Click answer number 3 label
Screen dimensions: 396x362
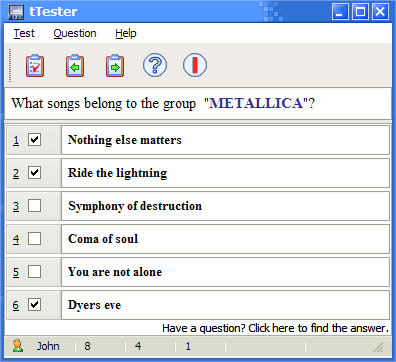pos(16,206)
